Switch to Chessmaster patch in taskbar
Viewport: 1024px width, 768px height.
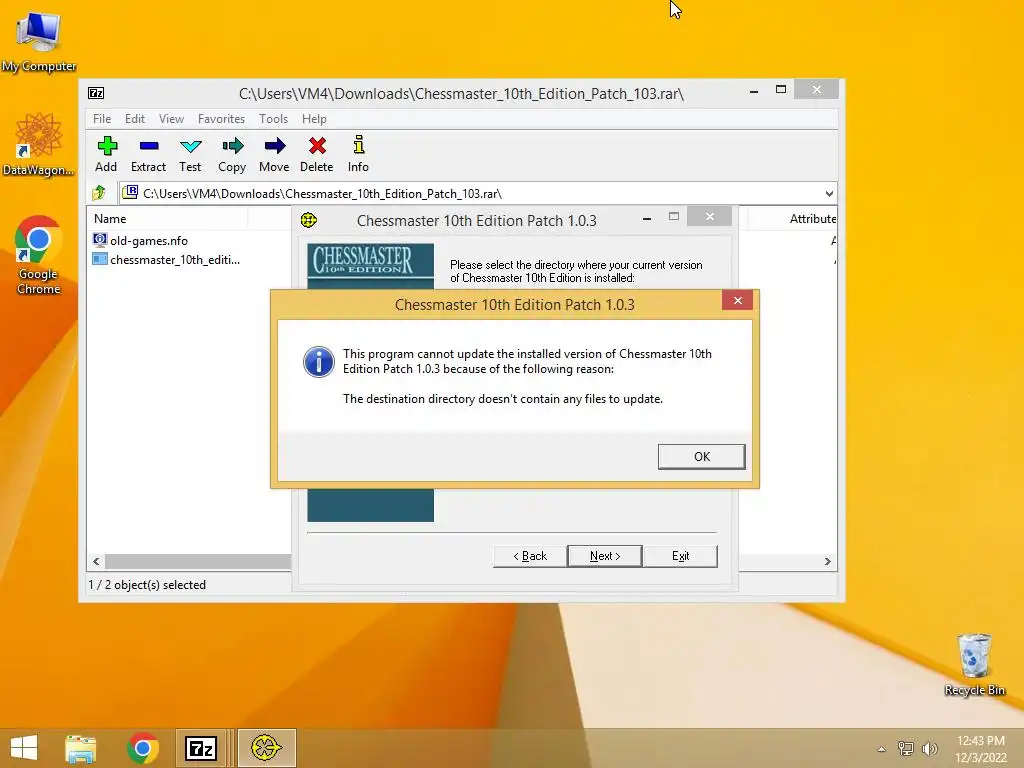click(x=266, y=748)
